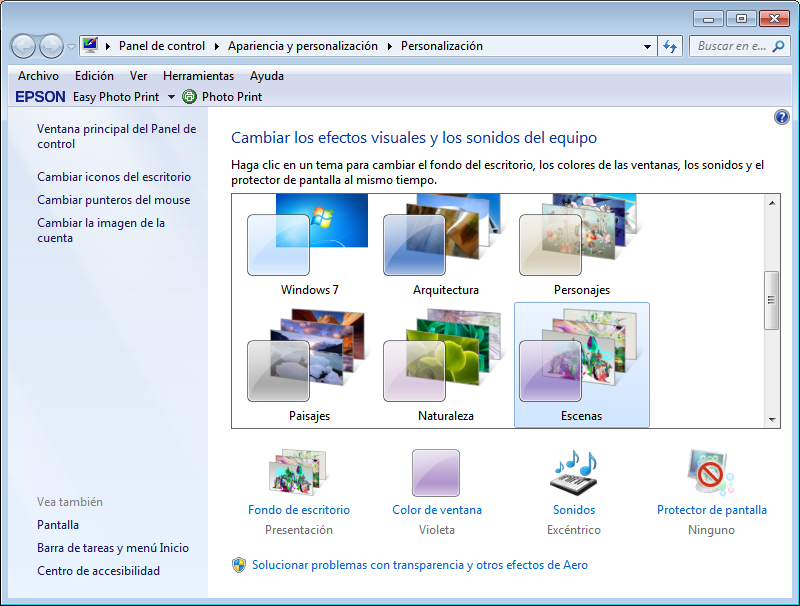The height and width of the screenshot is (606, 800).
Task: Select the Escenas theme thumbnail
Action: click(x=581, y=360)
